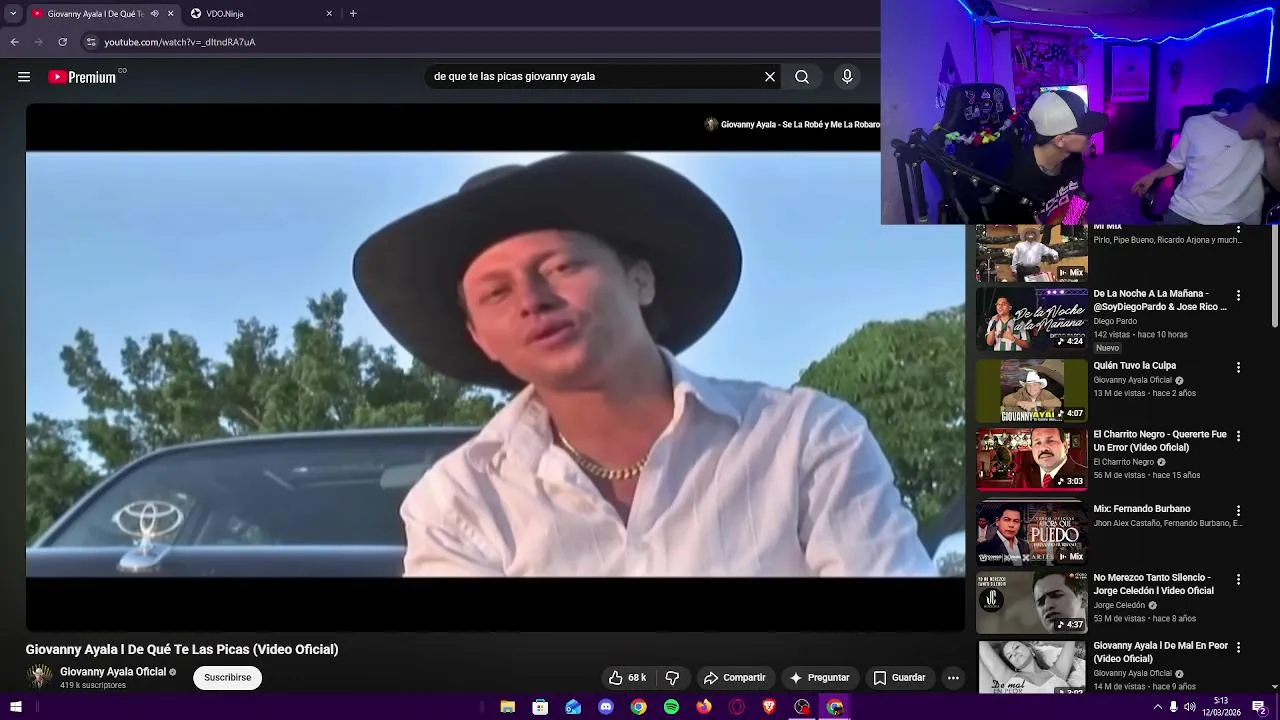Click the URL address bar

[480, 42]
